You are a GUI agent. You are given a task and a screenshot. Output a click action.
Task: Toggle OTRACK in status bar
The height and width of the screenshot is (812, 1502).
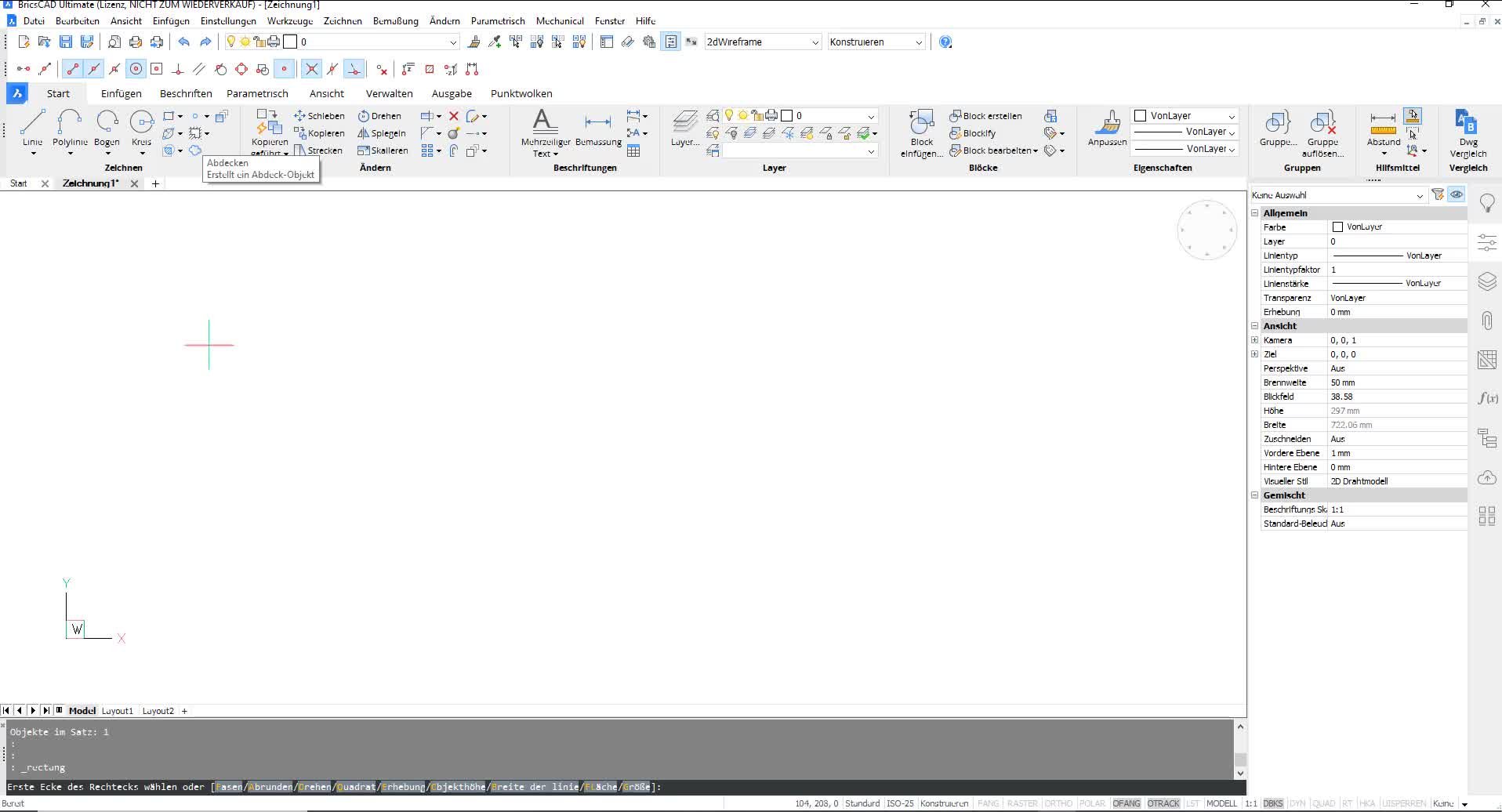point(1163,803)
